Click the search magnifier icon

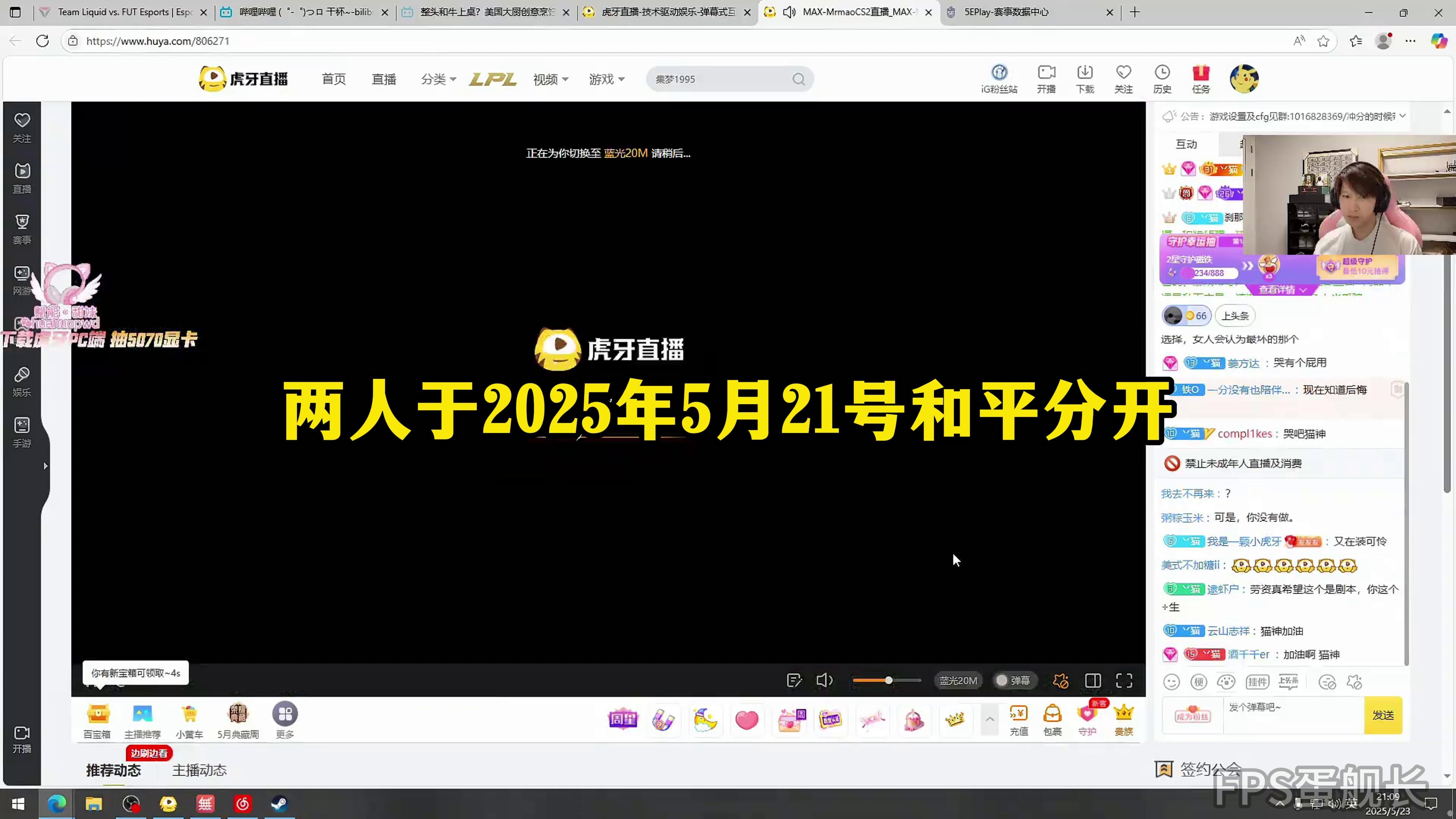(x=798, y=79)
